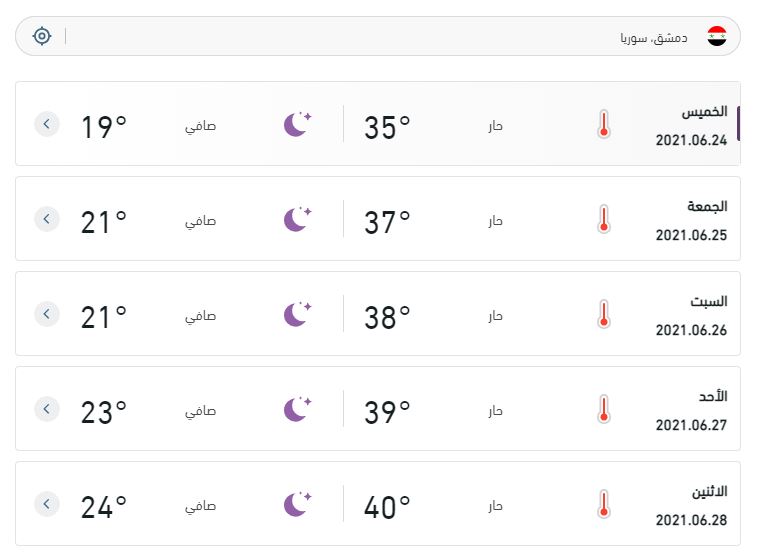Select the Friday 2021.06.25 day label
761x553 pixels.
[707, 207]
